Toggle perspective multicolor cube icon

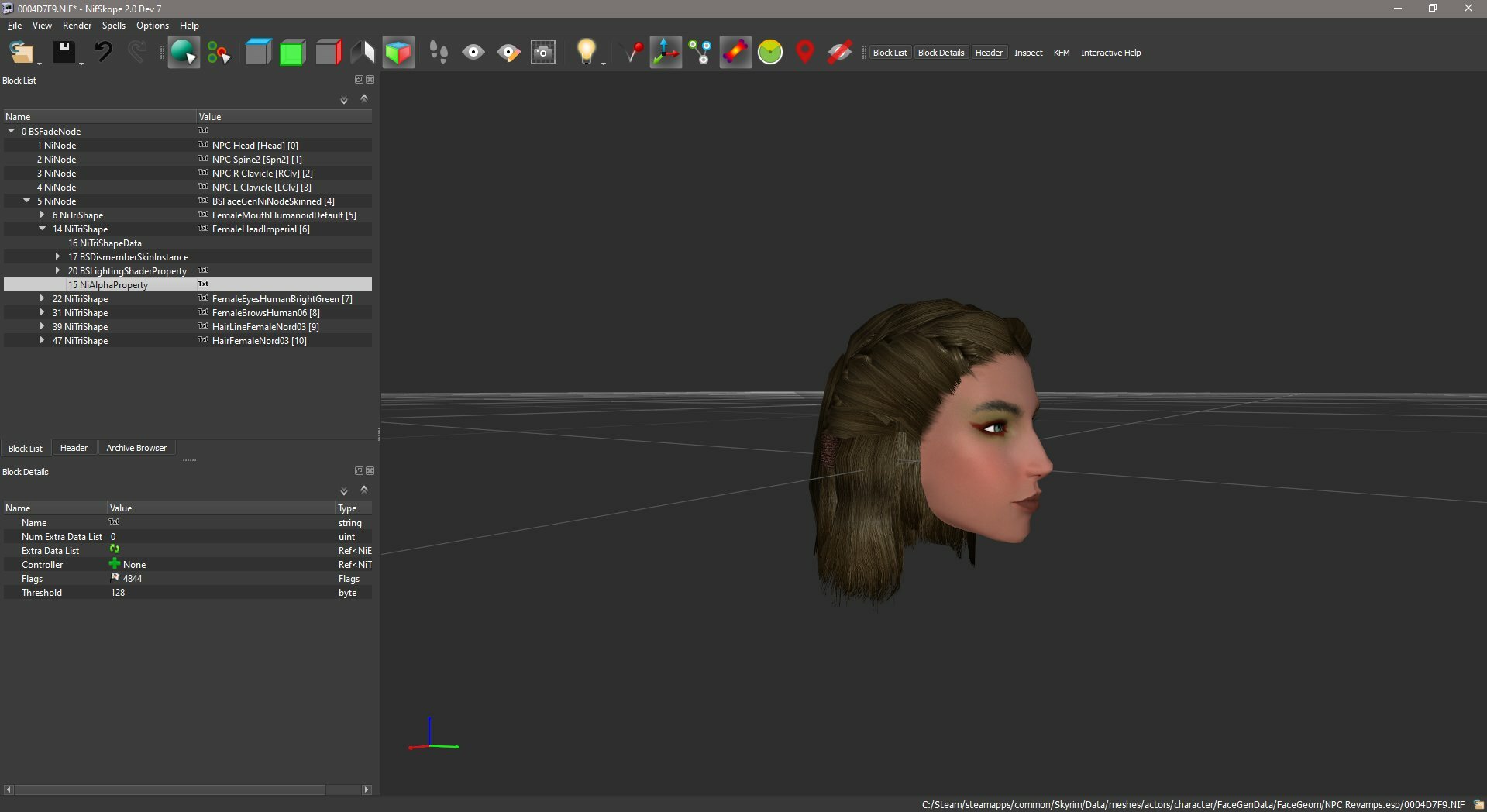click(x=398, y=53)
